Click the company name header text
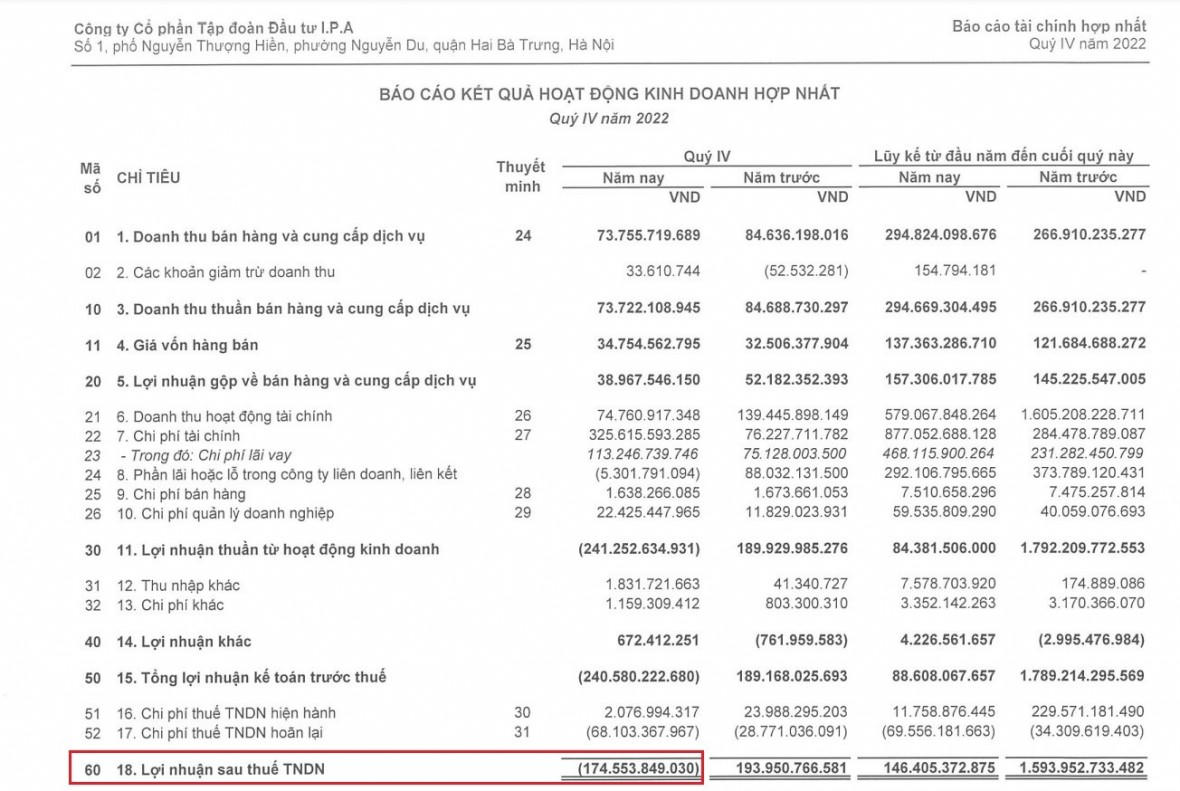Screen dimensions: 1180x791 pos(213,28)
